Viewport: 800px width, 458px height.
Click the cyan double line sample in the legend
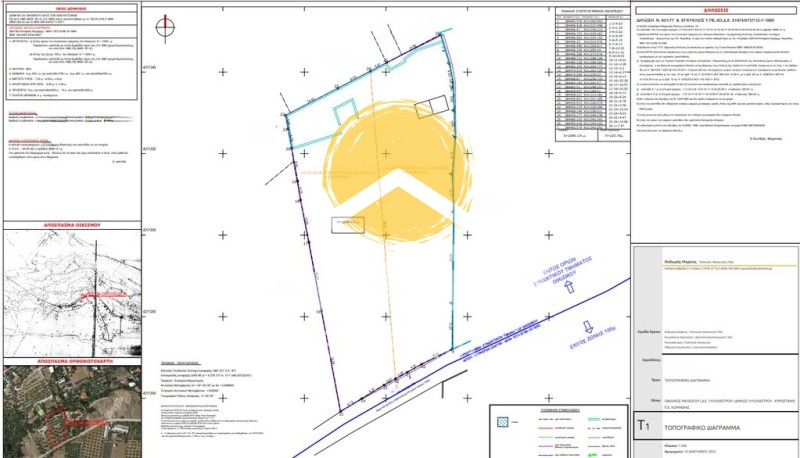(594, 419)
